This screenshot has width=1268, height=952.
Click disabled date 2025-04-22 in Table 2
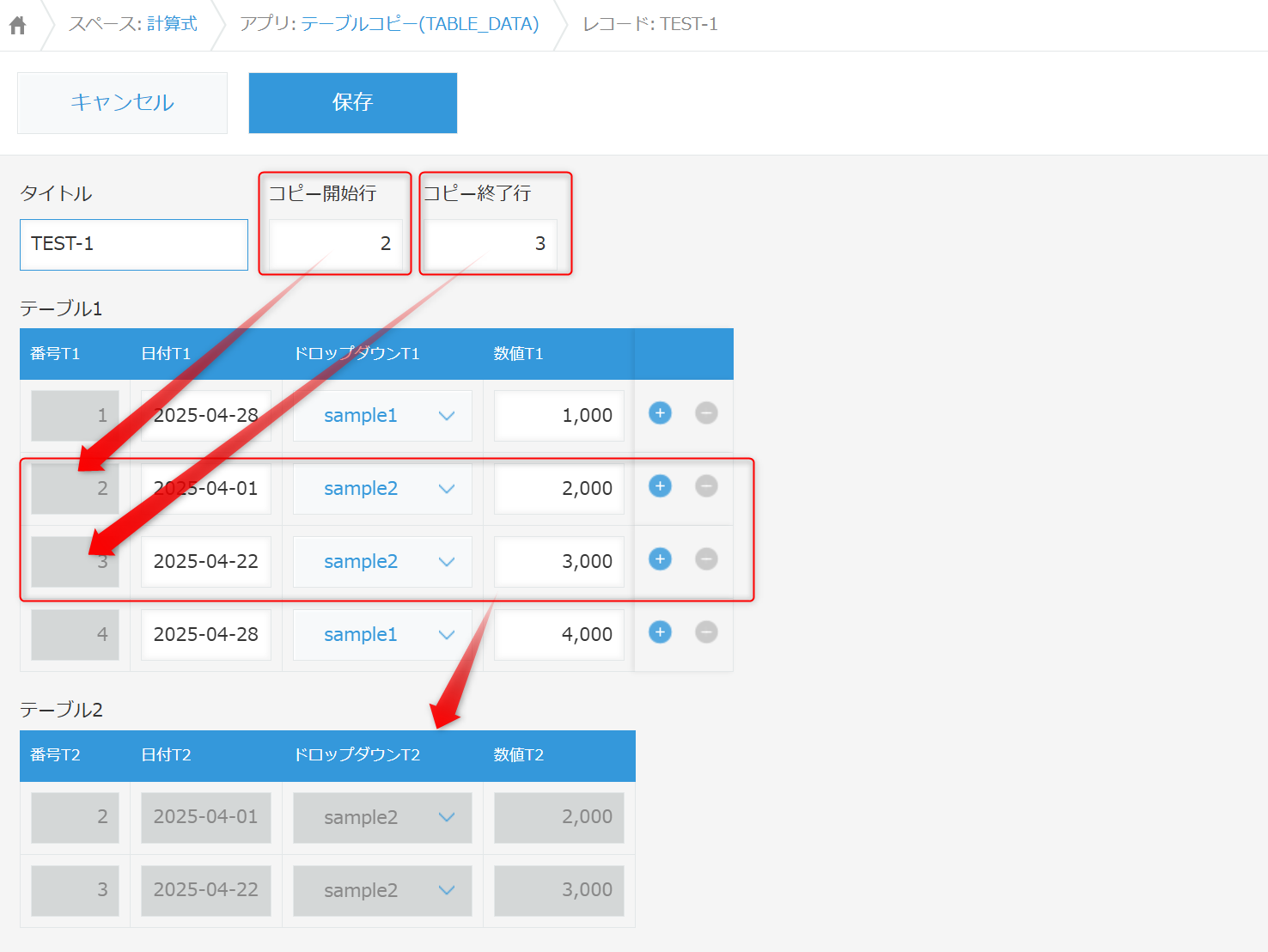[206, 891]
